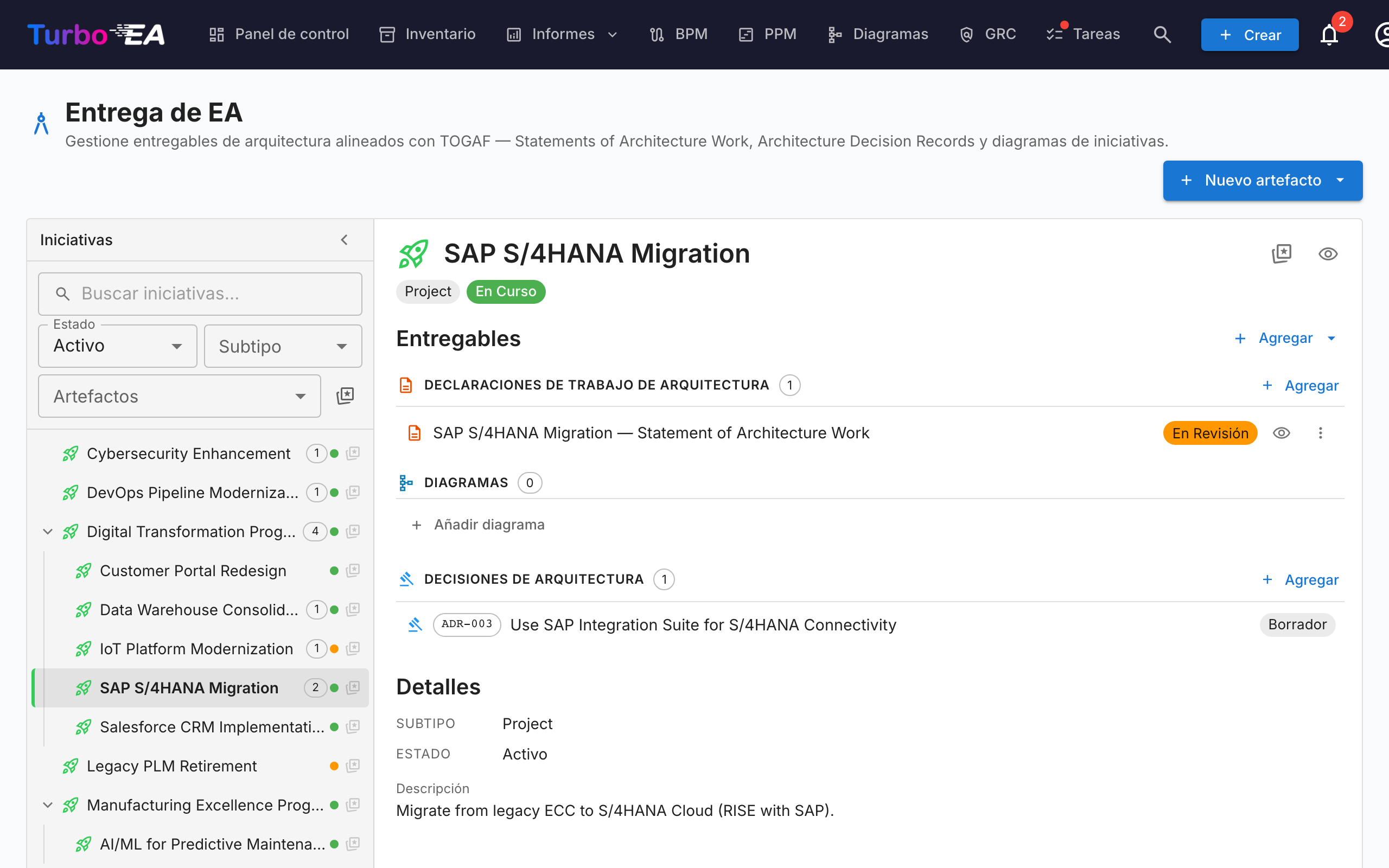Click the En Curso status chip

pyautogui.click(x=506, y=292)
